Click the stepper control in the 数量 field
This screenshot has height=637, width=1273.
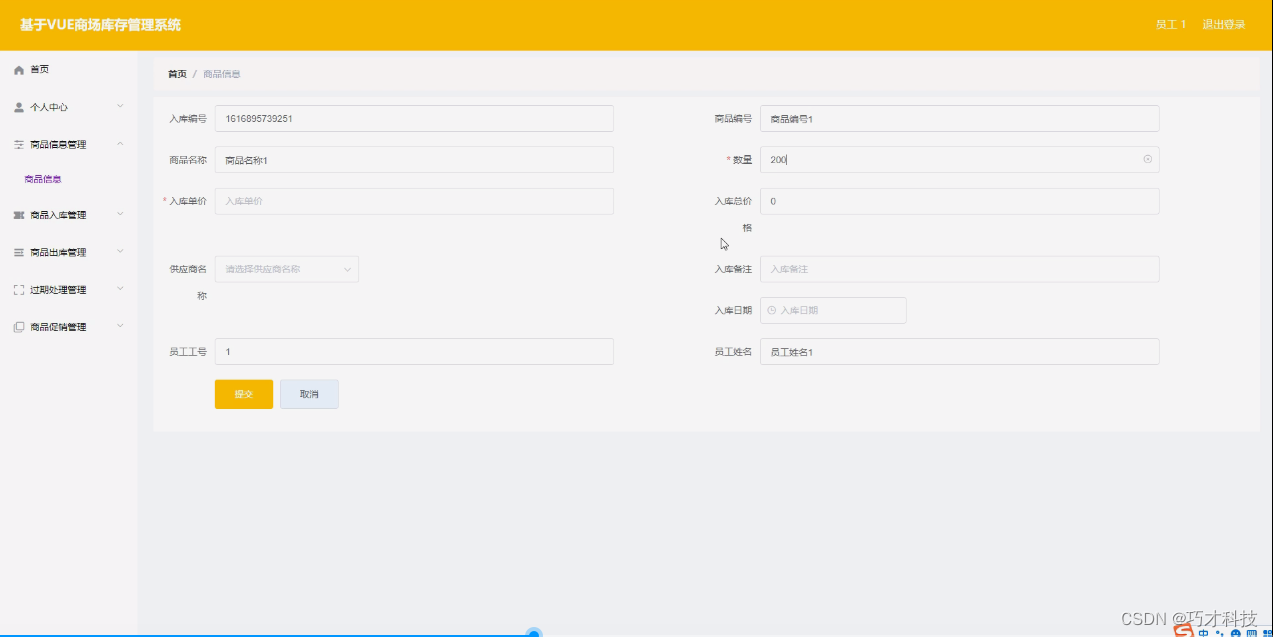[1146, 159]
